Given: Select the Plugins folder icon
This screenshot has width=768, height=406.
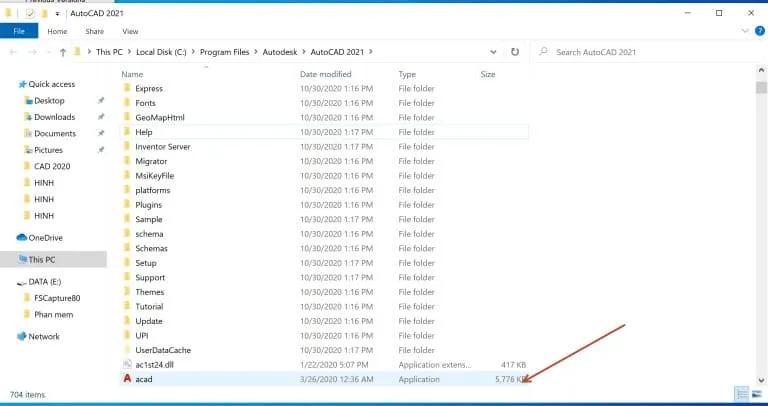Looking at the screenshot, I should (x=127, y=204).
